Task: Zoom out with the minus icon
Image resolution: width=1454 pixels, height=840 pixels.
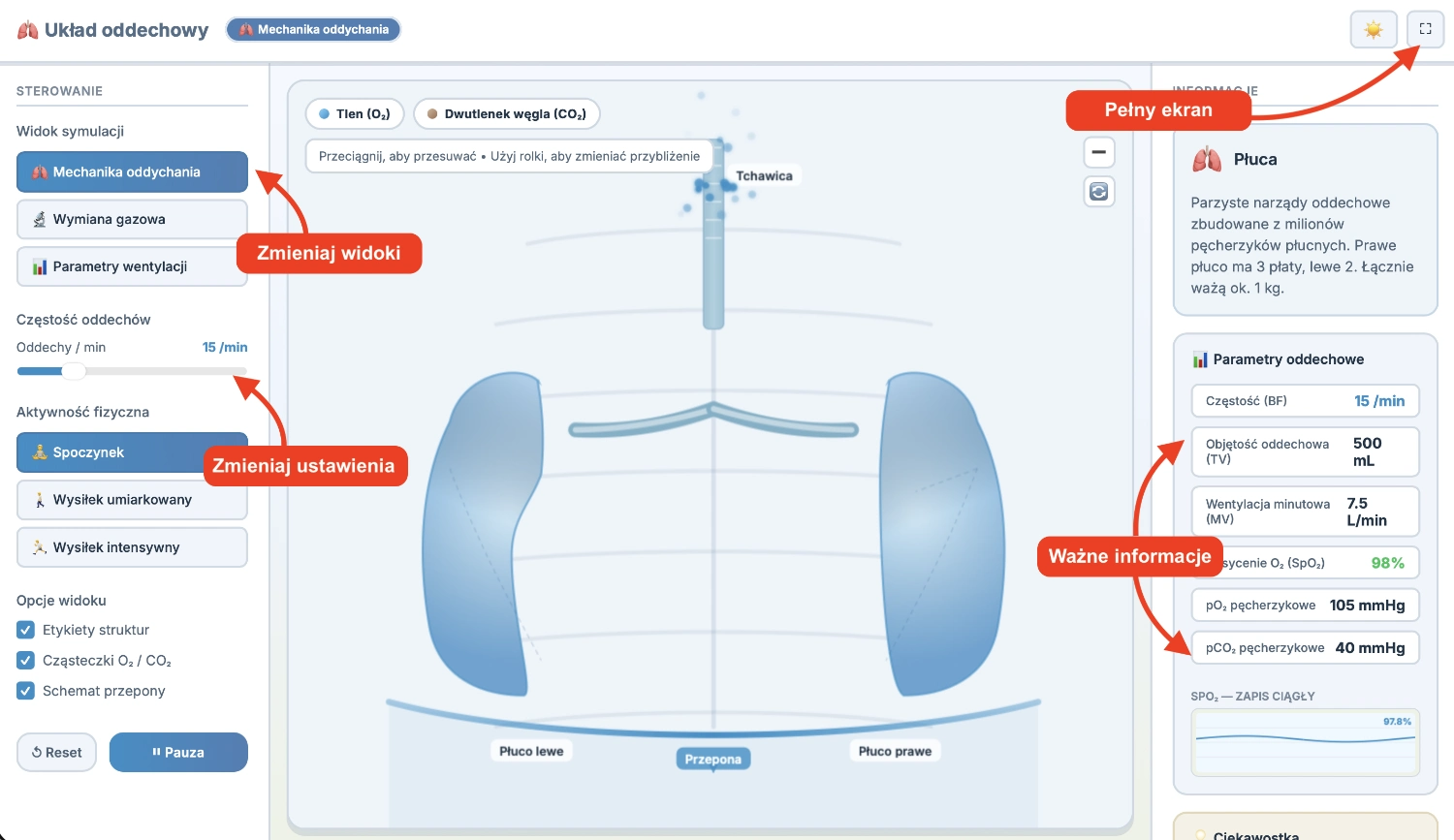Action: click(x=1098, y=152)
